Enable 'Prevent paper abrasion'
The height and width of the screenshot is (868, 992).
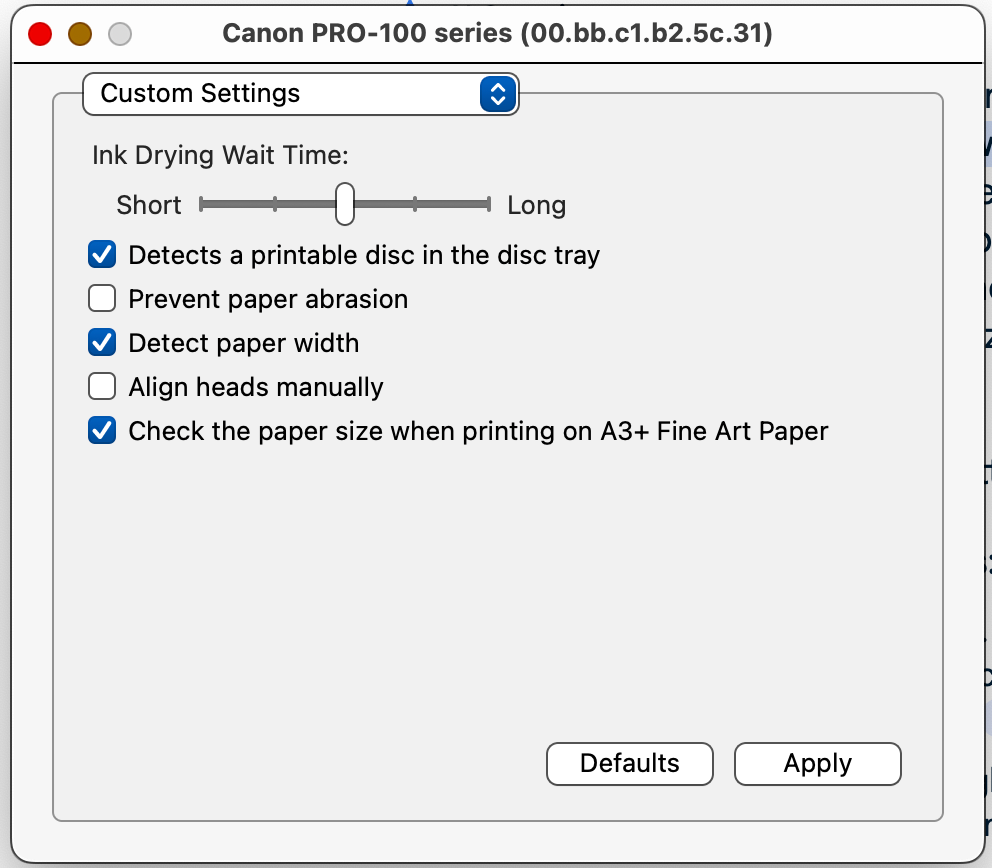pos(101,298)
